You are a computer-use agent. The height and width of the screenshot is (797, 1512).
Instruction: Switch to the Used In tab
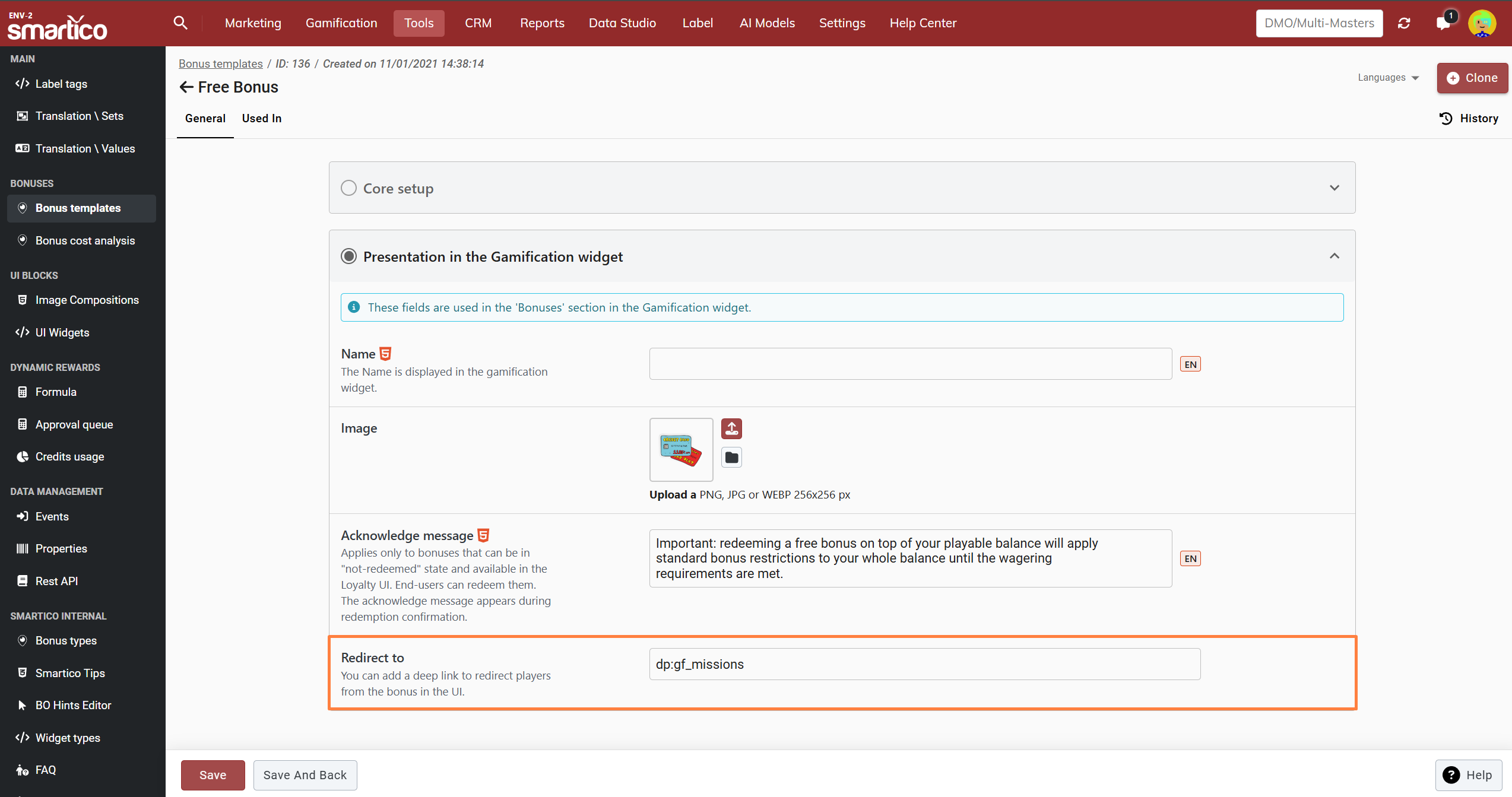click(x=261, y=119)
